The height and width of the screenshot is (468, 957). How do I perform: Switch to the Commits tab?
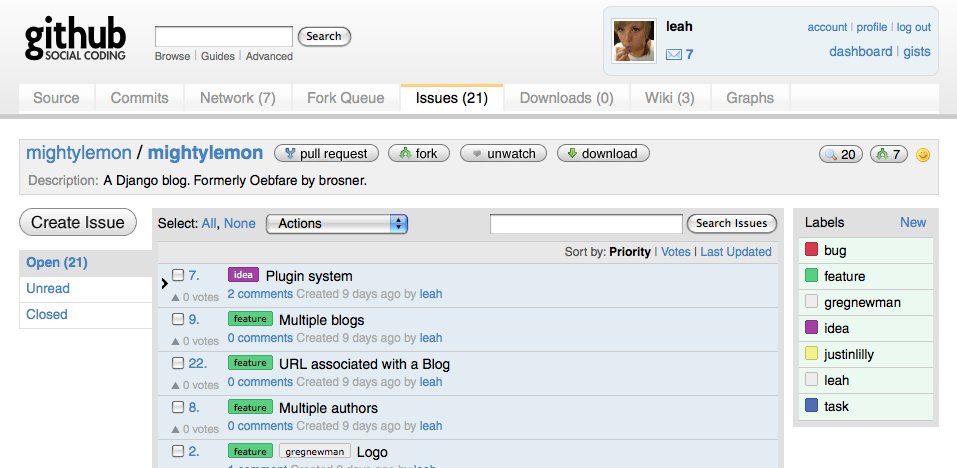click(x=140, y=98)
